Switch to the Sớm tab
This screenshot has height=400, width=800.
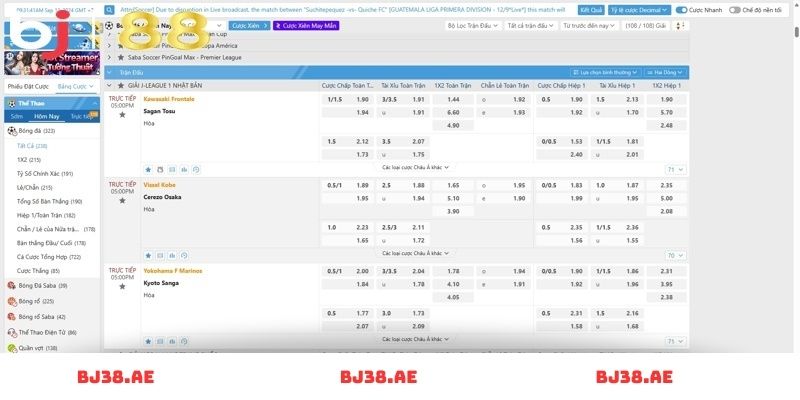tap(16, 116)
